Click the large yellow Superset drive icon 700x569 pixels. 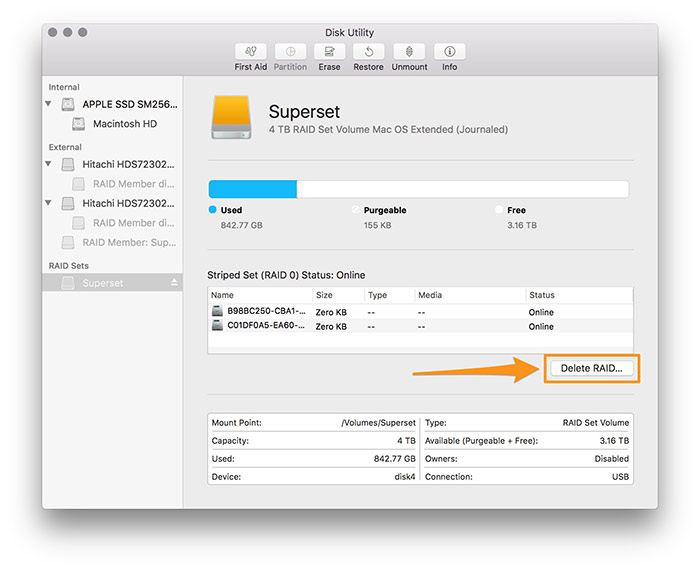[231, 117]
